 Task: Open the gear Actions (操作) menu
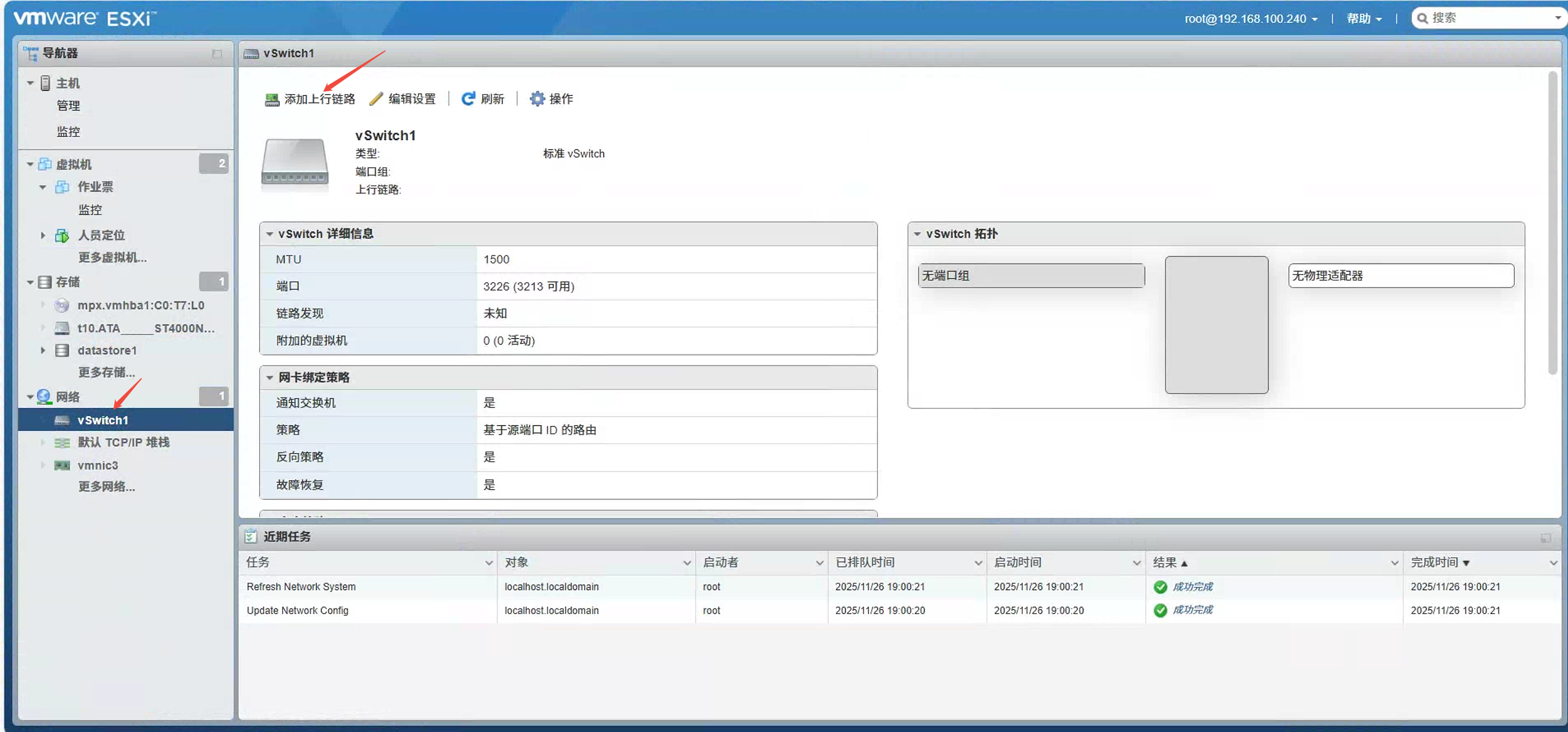(537, 99)
